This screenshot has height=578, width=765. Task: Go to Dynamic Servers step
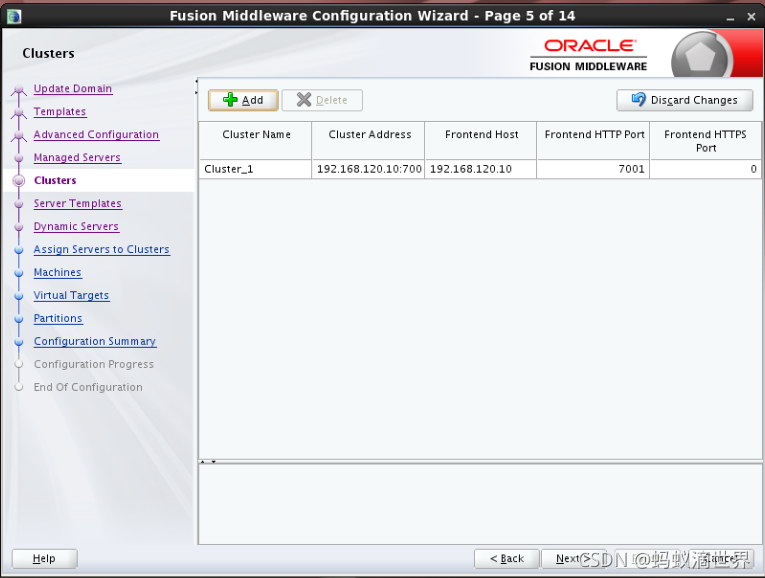76,226
